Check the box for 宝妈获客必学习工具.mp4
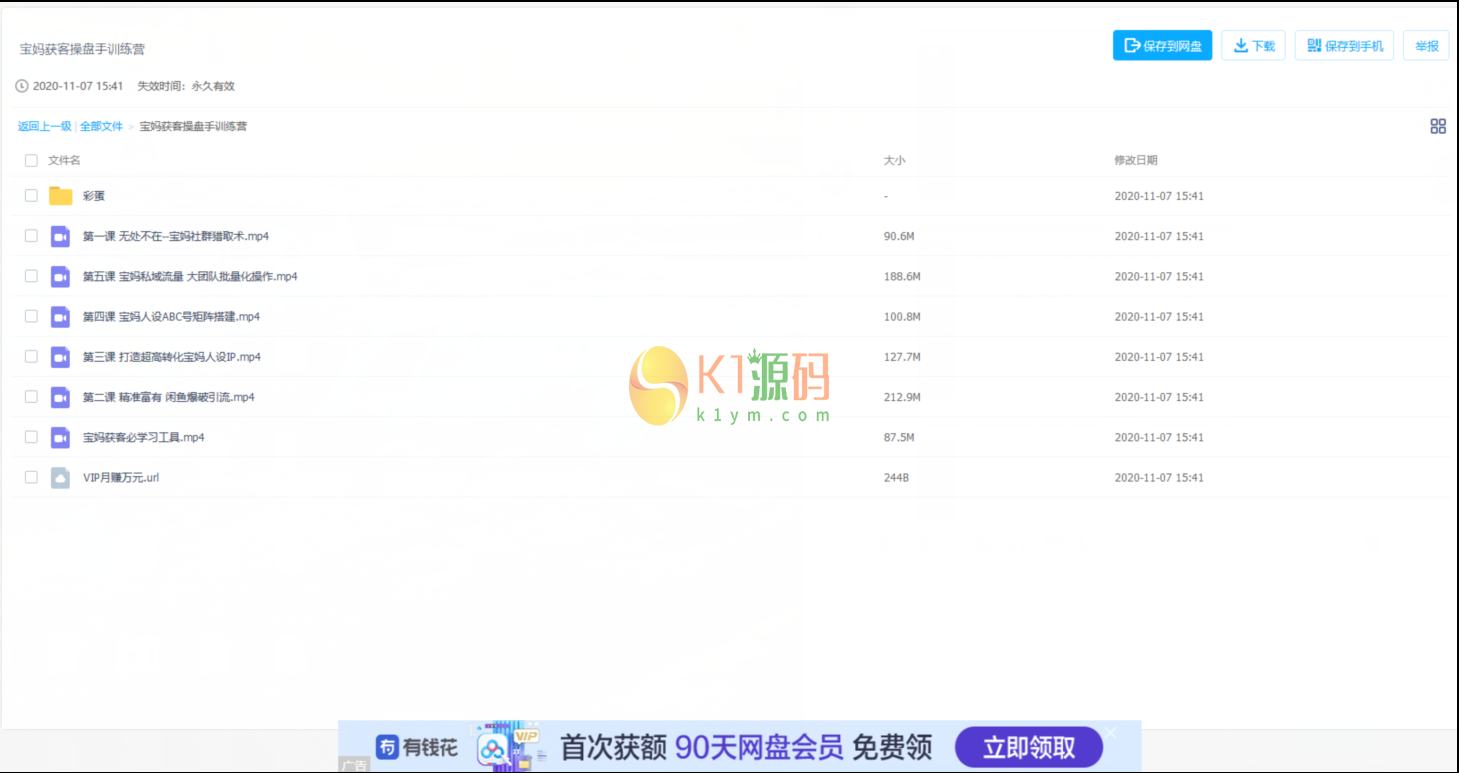This screenshot has height=773, width=1459. (31, 437)
